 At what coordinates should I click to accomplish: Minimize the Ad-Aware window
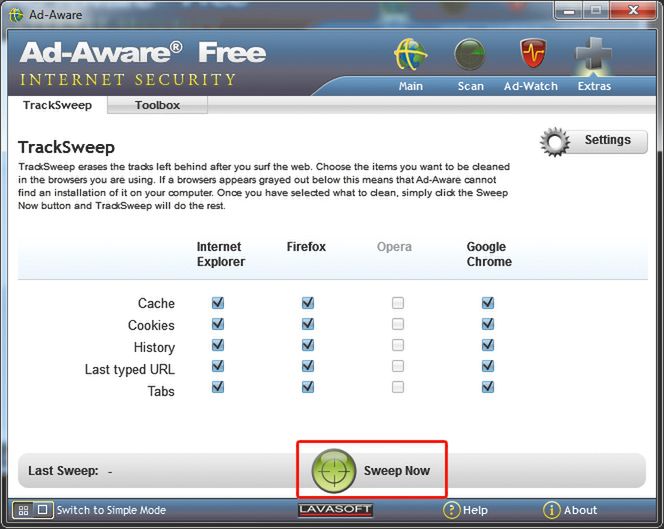tap(569, 10)
